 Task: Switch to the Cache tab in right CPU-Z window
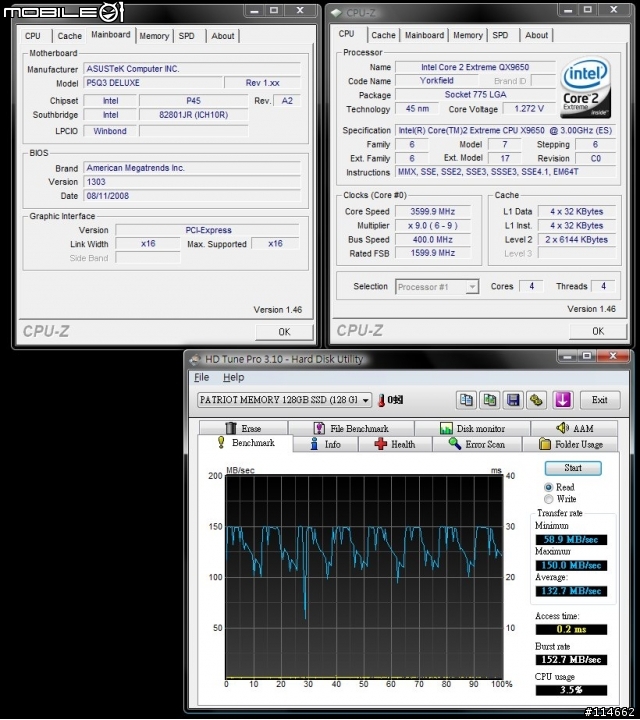383,35
